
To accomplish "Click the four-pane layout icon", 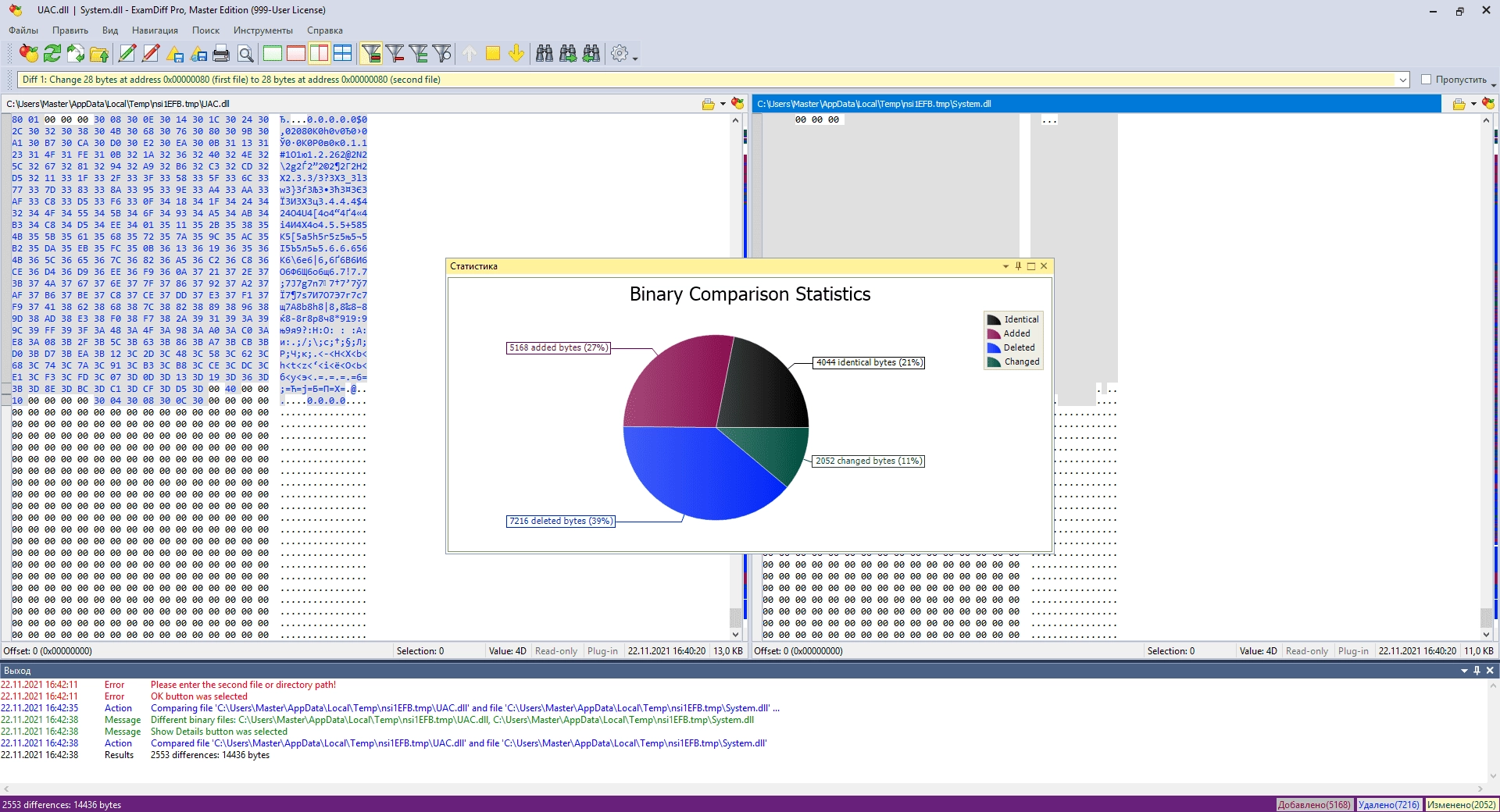I will coord(343,53).
